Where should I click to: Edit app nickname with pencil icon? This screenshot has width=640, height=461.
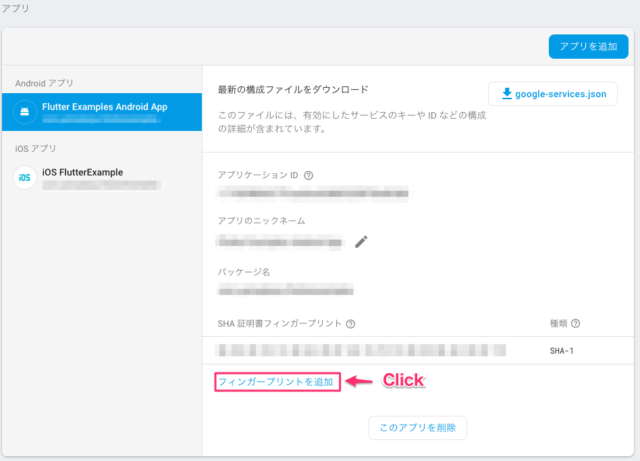point(361,242)
